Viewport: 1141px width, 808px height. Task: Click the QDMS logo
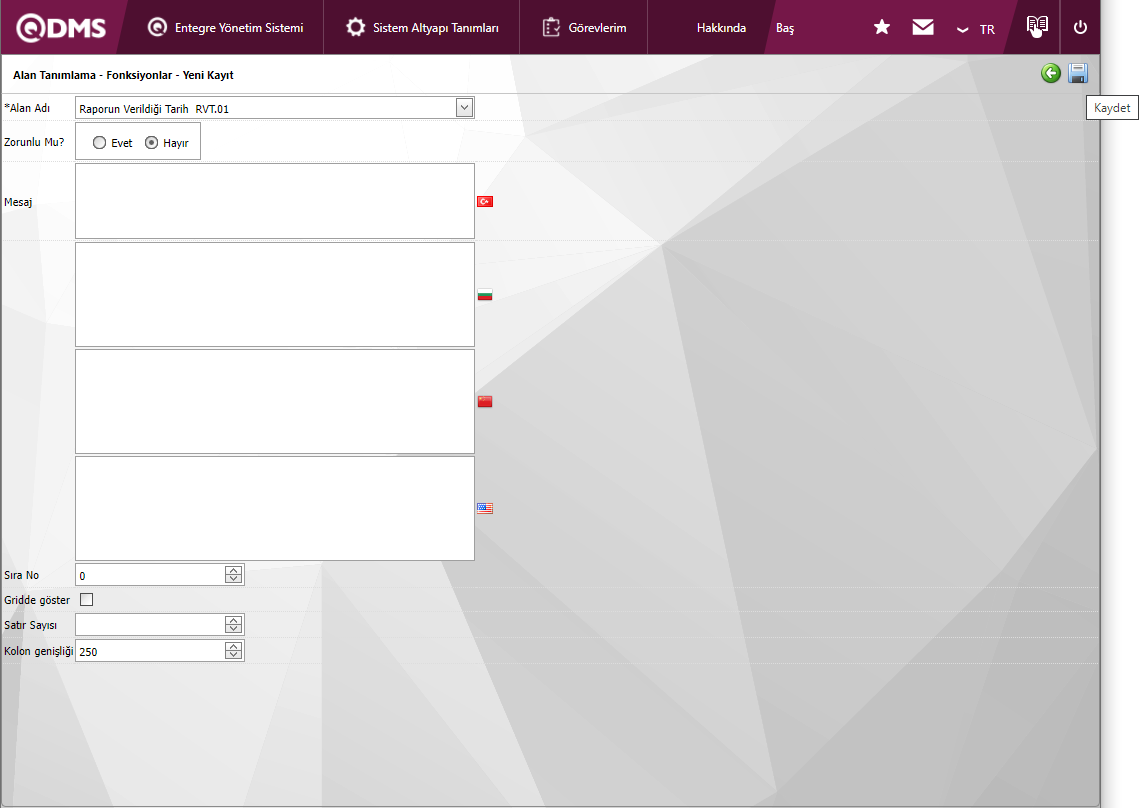point(61,28)
